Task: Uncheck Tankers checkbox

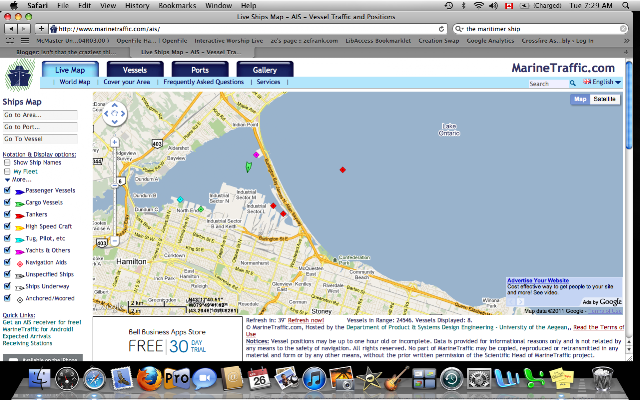Action: 7,214
